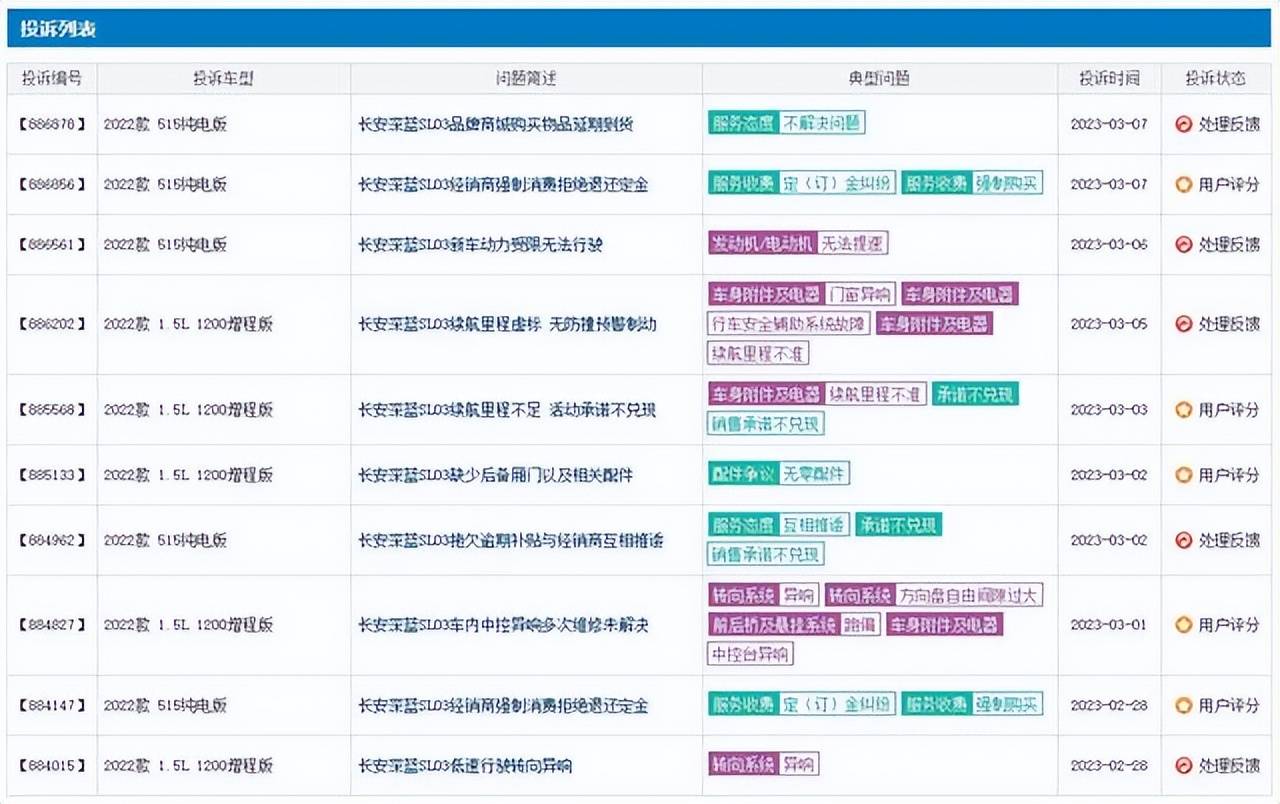Open row 886856 complaint 经销商强制消费拒绝退还定金
Viewport: 1280px width, 804px height.
click(x=503, y=185)
